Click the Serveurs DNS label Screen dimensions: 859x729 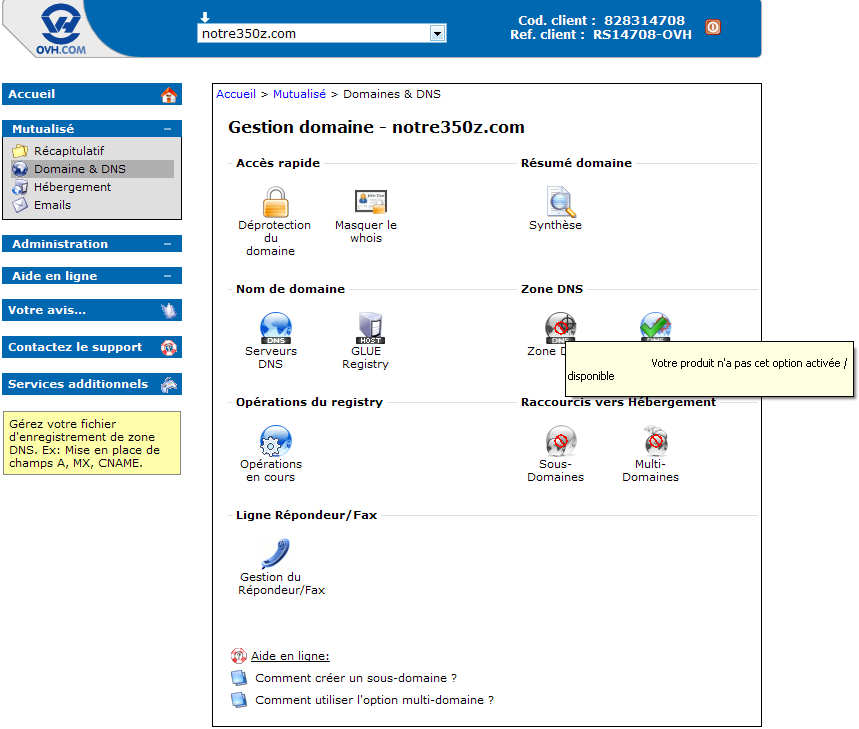coord(271,358)
